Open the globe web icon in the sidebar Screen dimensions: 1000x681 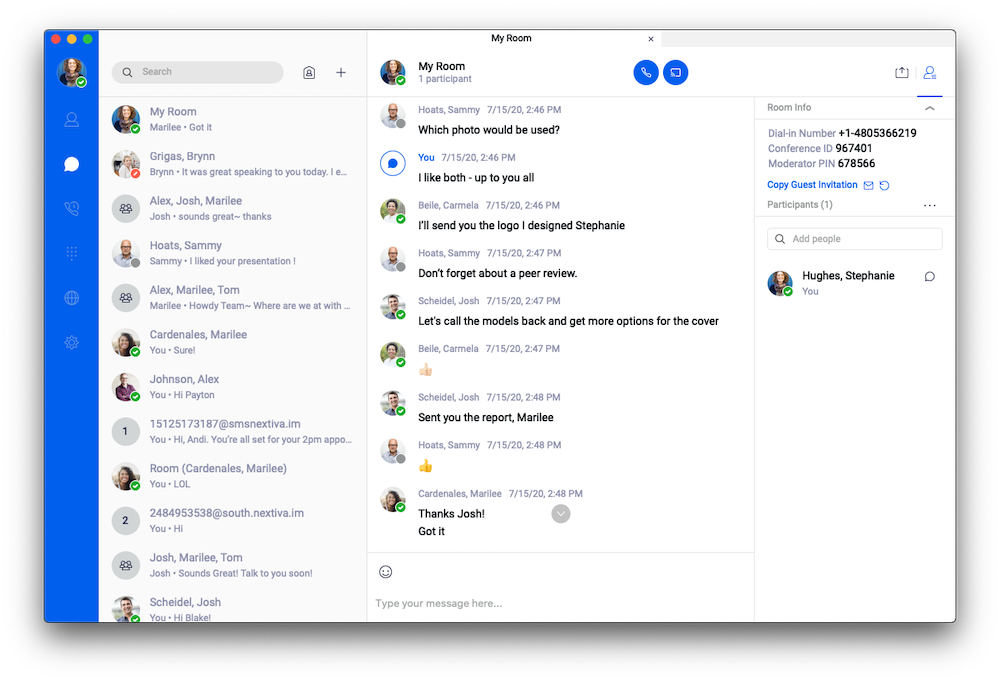(71, 298)
